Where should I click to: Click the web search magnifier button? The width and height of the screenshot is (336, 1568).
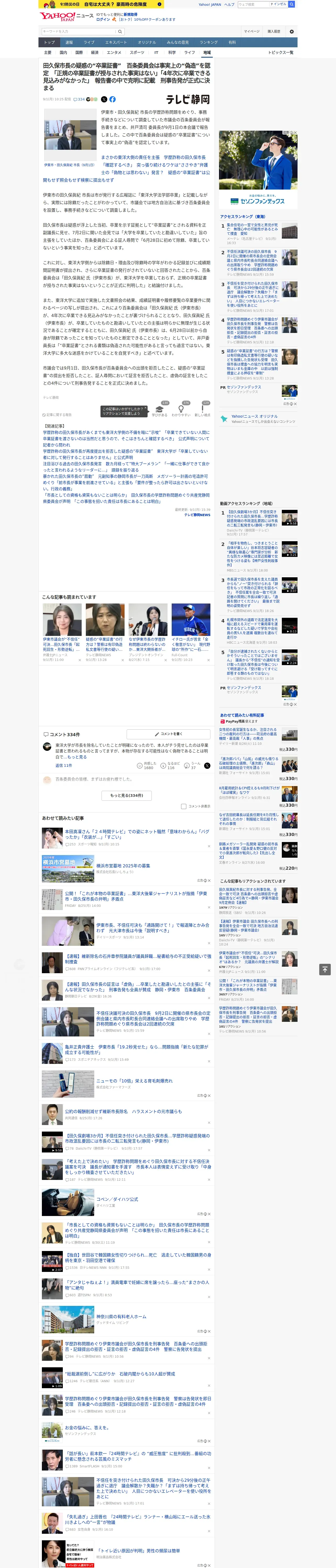pyautogui.click(x=292, y=4)
